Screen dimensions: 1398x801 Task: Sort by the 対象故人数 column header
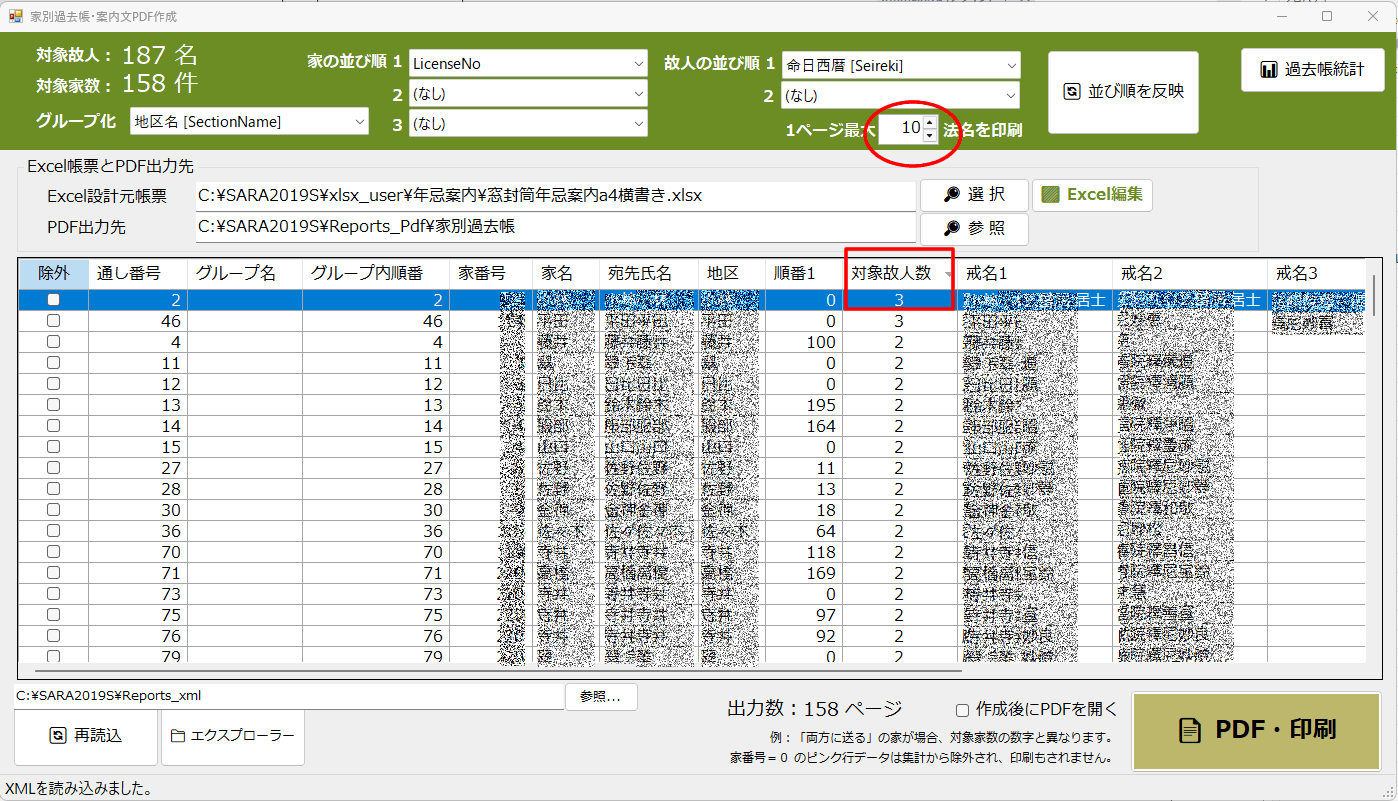pos(899,273)
